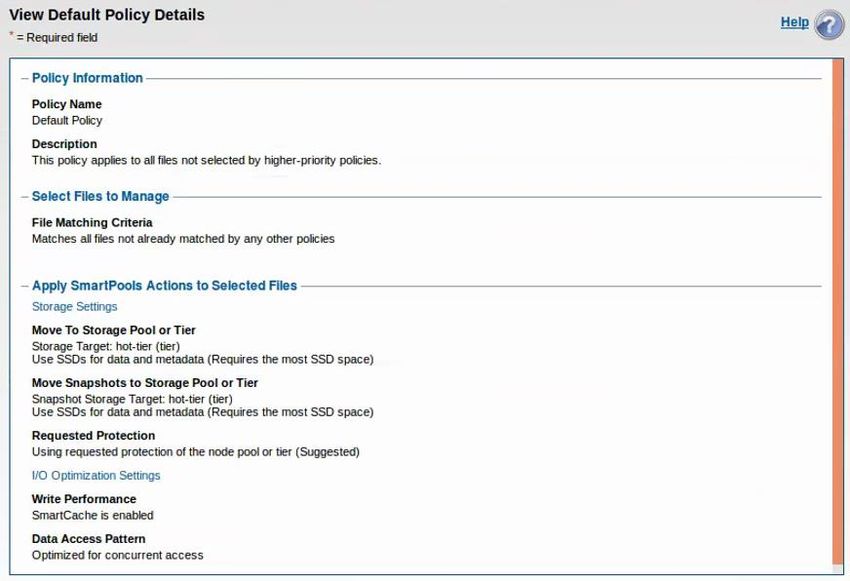Click the I/O Optimization Settings subheading
The height and width of the screenshot is (581, 850).
click(96, 476)
